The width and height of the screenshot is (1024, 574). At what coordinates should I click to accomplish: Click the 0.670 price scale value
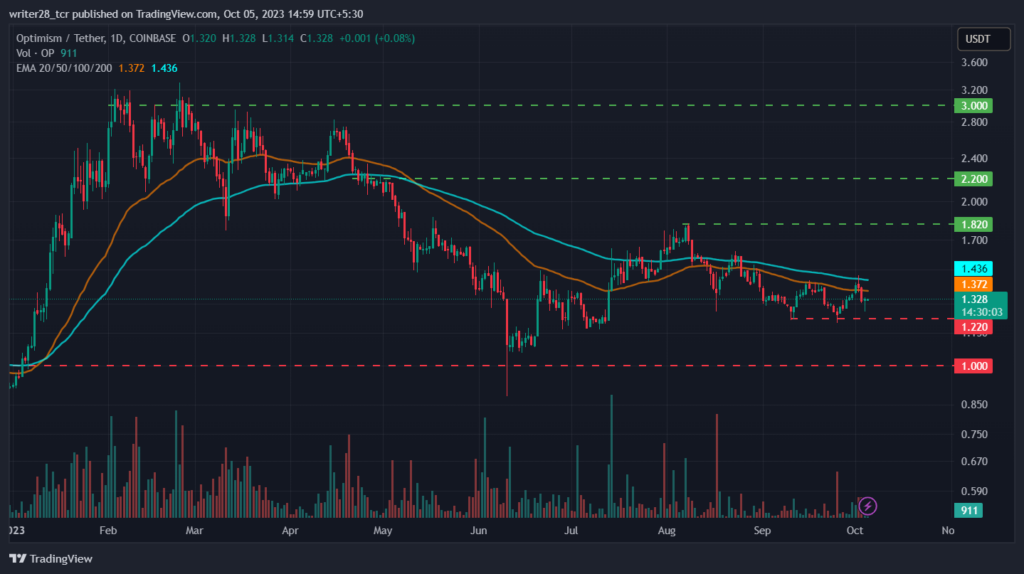tap(974, 461)
